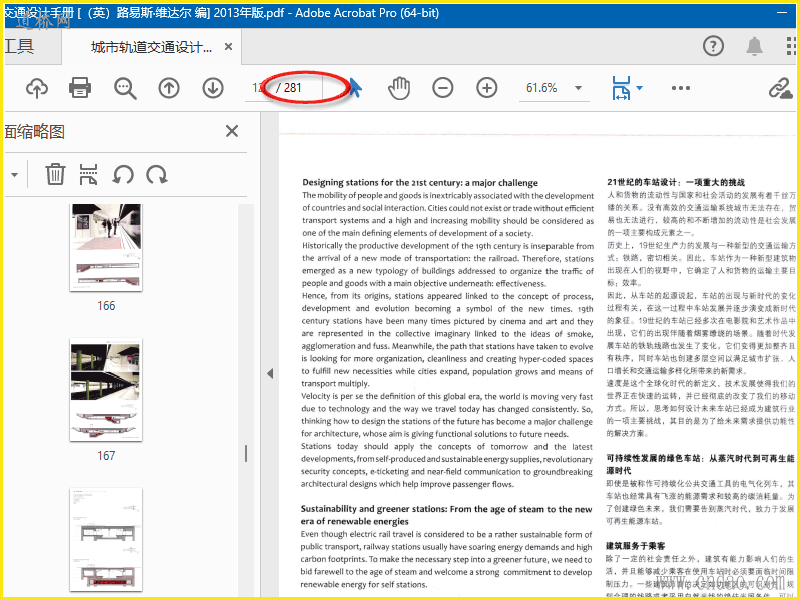Click the 面缩略图 panel title

[34, 132]
